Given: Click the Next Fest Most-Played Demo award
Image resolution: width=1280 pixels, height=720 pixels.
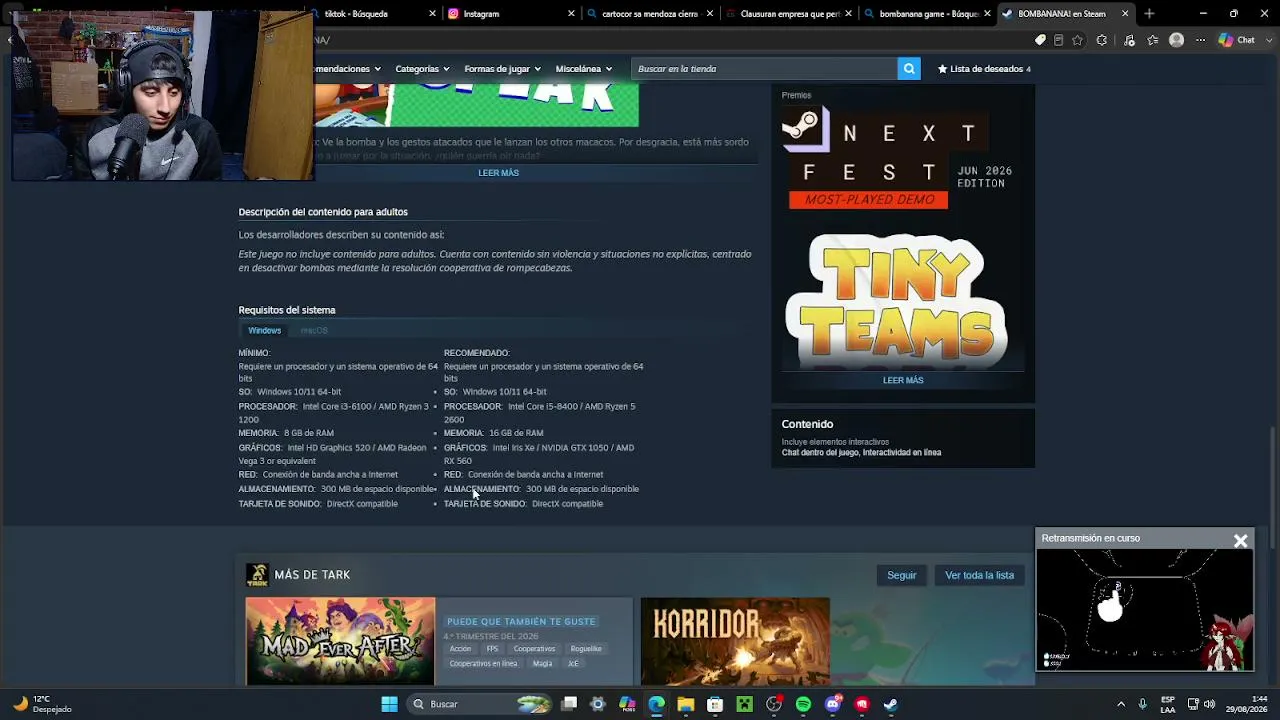Looking at the screenshot, I should (x=898, y=159).
